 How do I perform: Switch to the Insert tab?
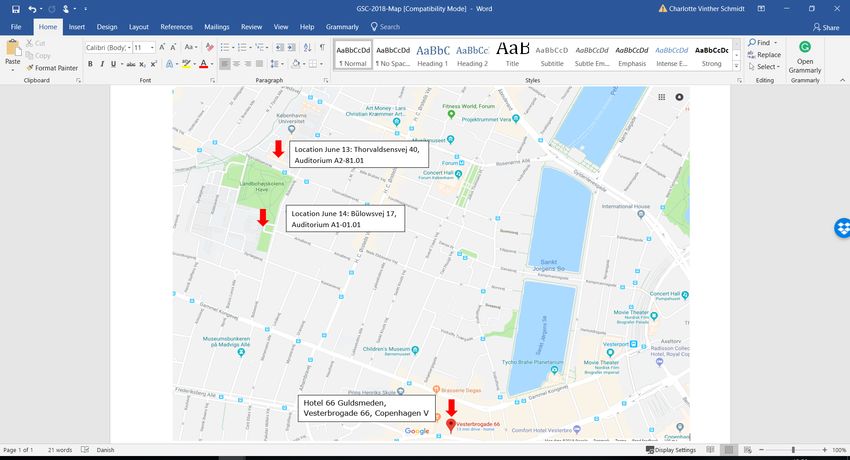pyautogui.click(x=76, y=27)
